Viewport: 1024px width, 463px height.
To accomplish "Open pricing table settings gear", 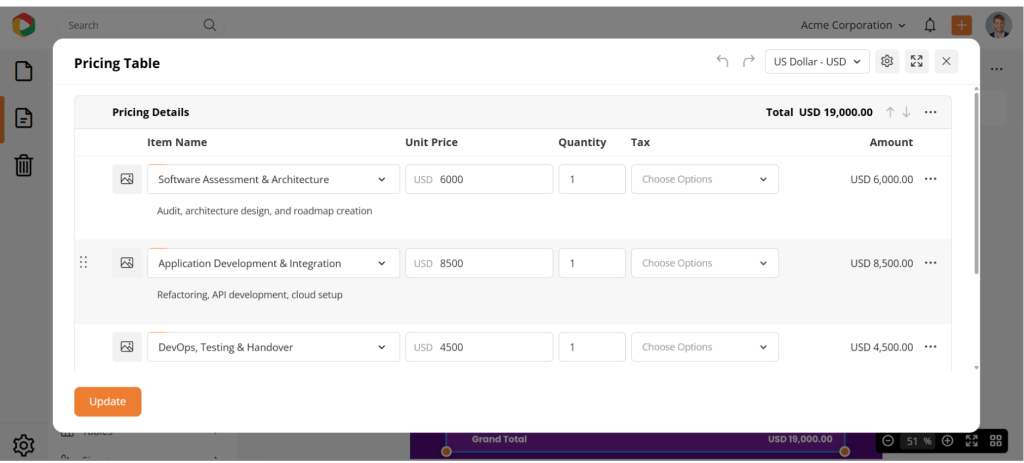I will coord(887,62).
